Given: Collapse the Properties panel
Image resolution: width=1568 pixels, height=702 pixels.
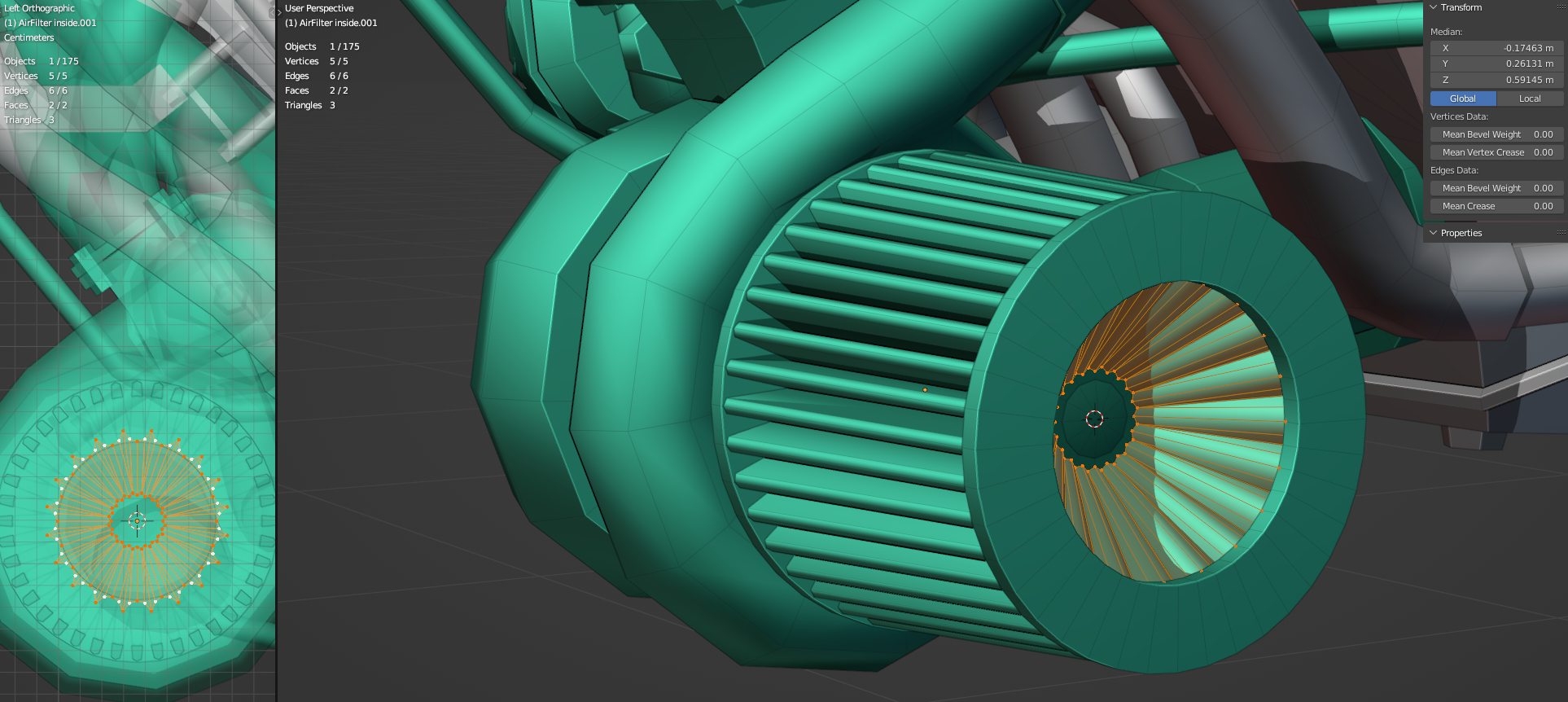Looking at the screenshot, I should [x=1434, y=233].
